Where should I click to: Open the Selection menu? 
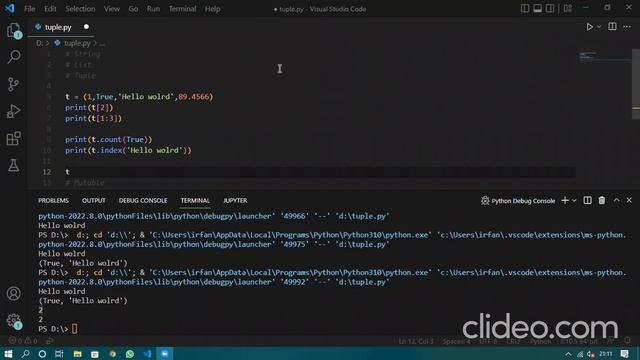point(80,9)
